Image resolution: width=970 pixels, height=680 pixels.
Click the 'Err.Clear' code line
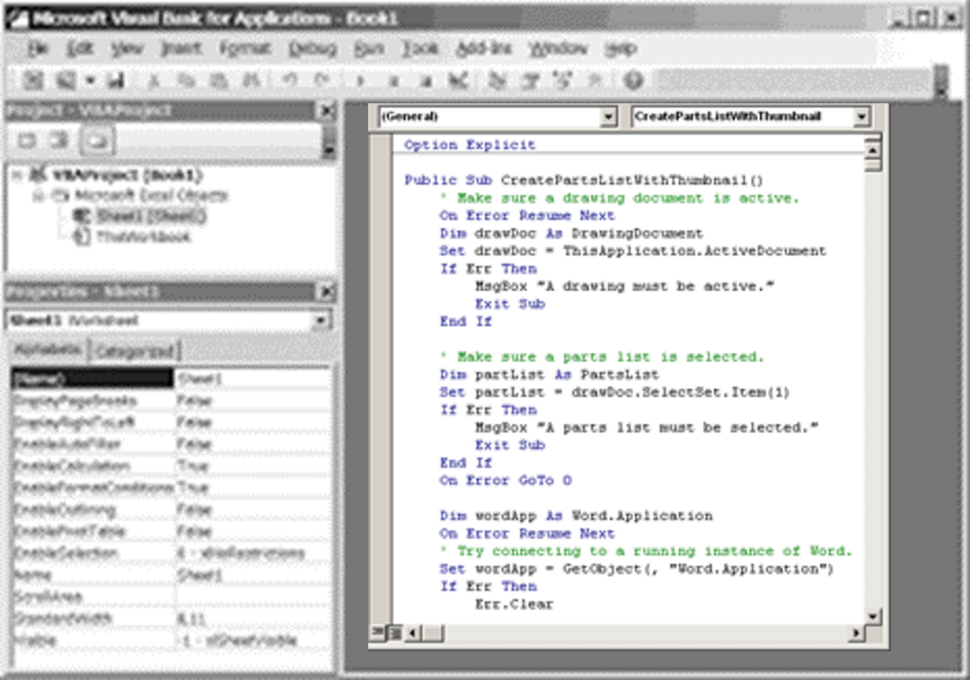click(514, 604)
